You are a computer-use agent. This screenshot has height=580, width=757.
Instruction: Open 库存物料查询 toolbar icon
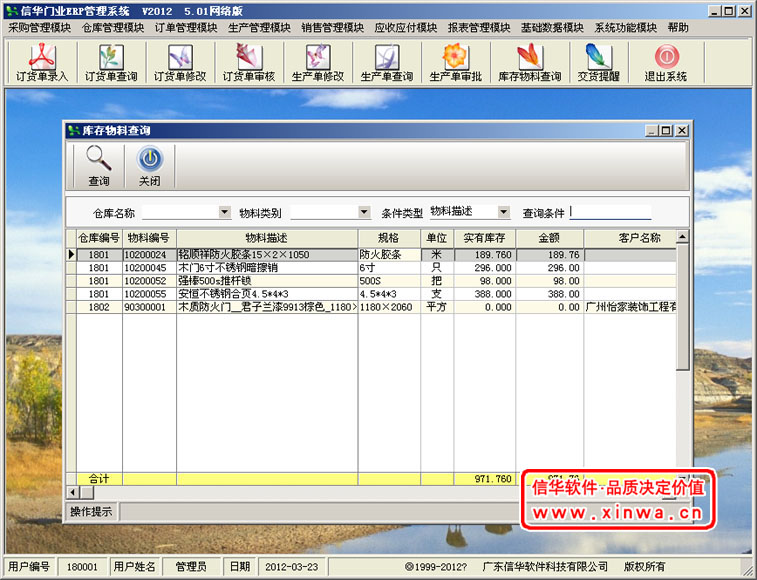[x=530, y=62]
